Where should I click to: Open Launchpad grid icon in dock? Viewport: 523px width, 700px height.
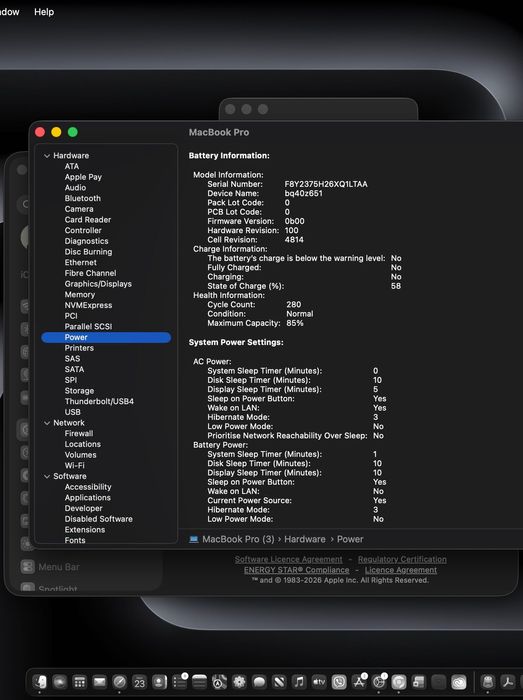click(79, 682)
